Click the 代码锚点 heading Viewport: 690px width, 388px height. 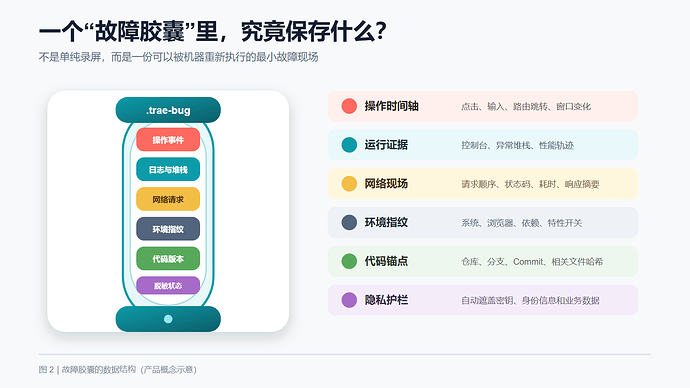tap(386, 261)
